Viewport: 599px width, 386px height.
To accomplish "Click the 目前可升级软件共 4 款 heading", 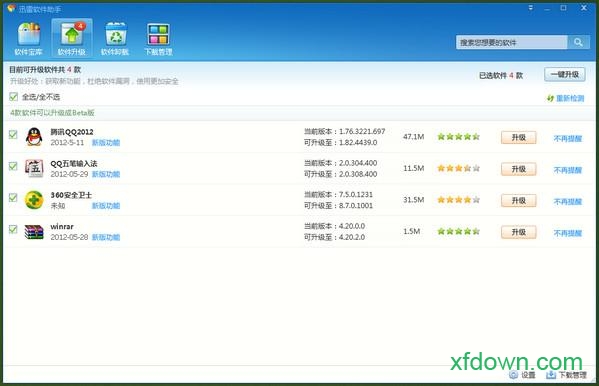I will pyautogui.click(x=45, y=70).
